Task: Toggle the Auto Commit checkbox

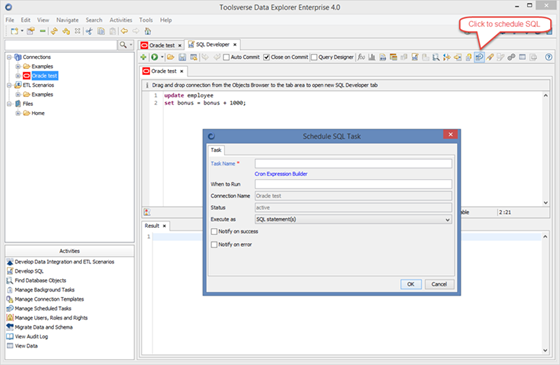Action: pyautogui.click(x=226, y=57)
